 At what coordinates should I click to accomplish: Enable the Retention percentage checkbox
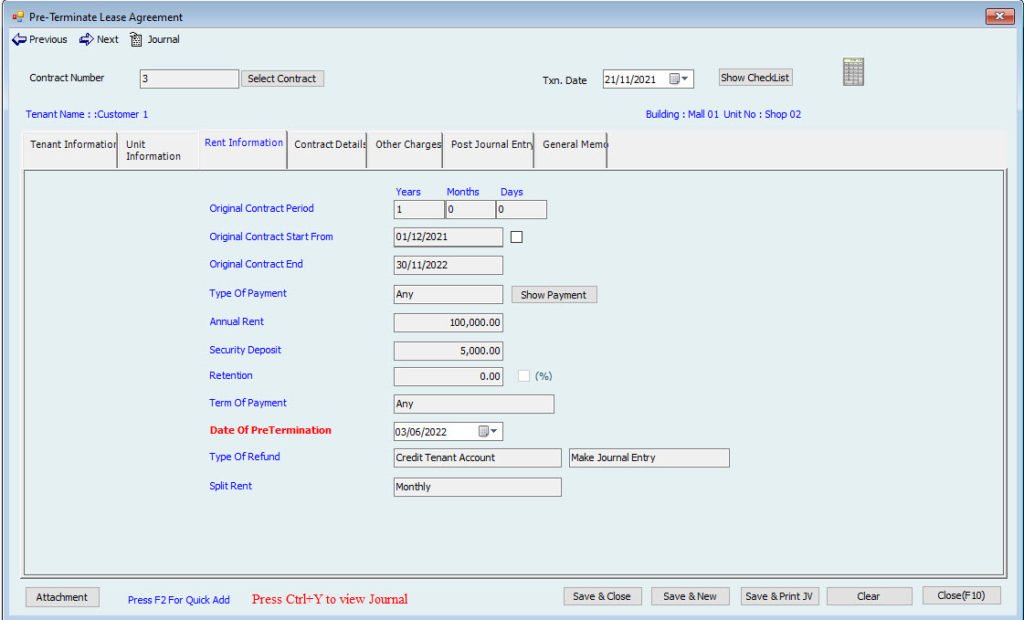[524, 376]
